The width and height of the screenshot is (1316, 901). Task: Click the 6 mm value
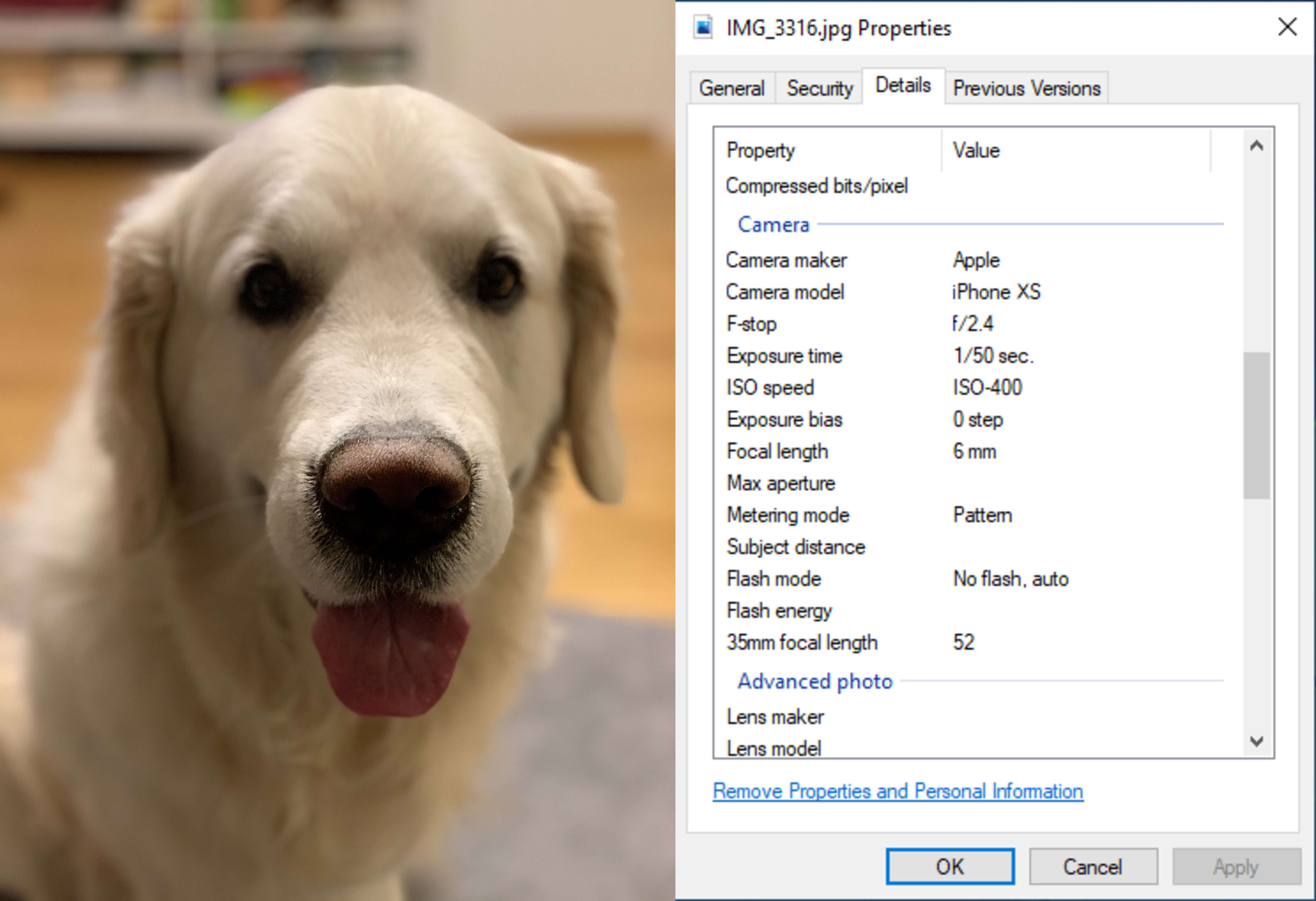(x=974, y=452)
